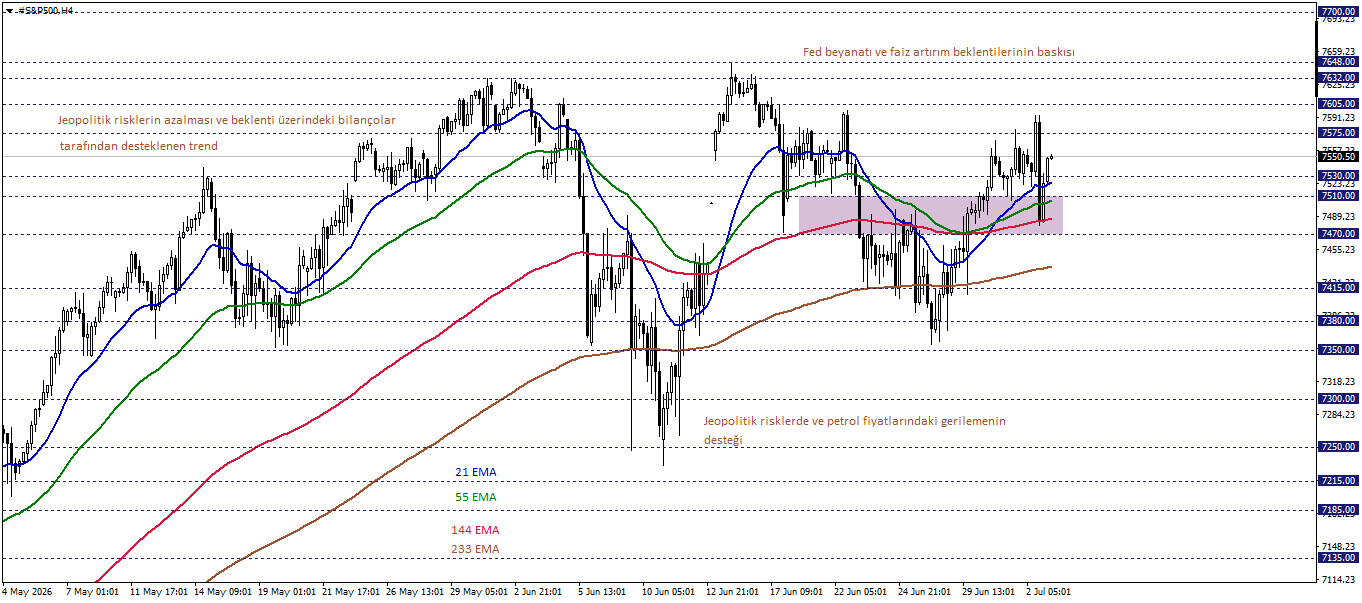
Task: Click the 26 May 13:01 time label
Action: pos(415,592)
